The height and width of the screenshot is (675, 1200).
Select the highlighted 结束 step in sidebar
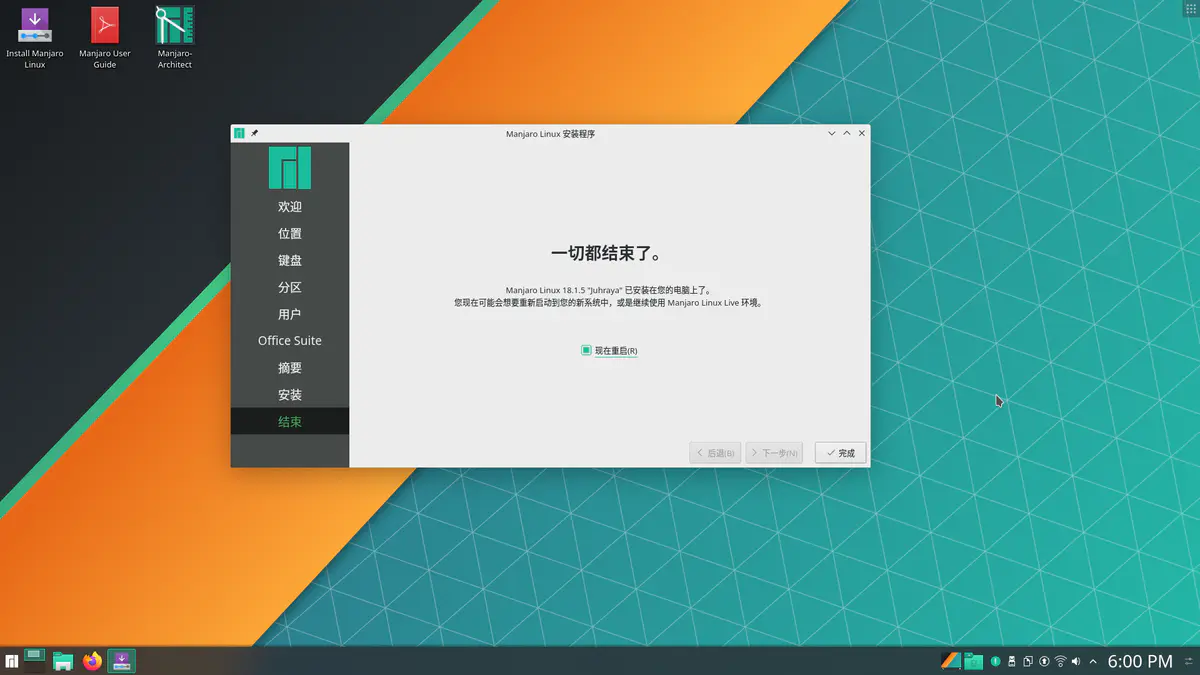tap(290, 421)
